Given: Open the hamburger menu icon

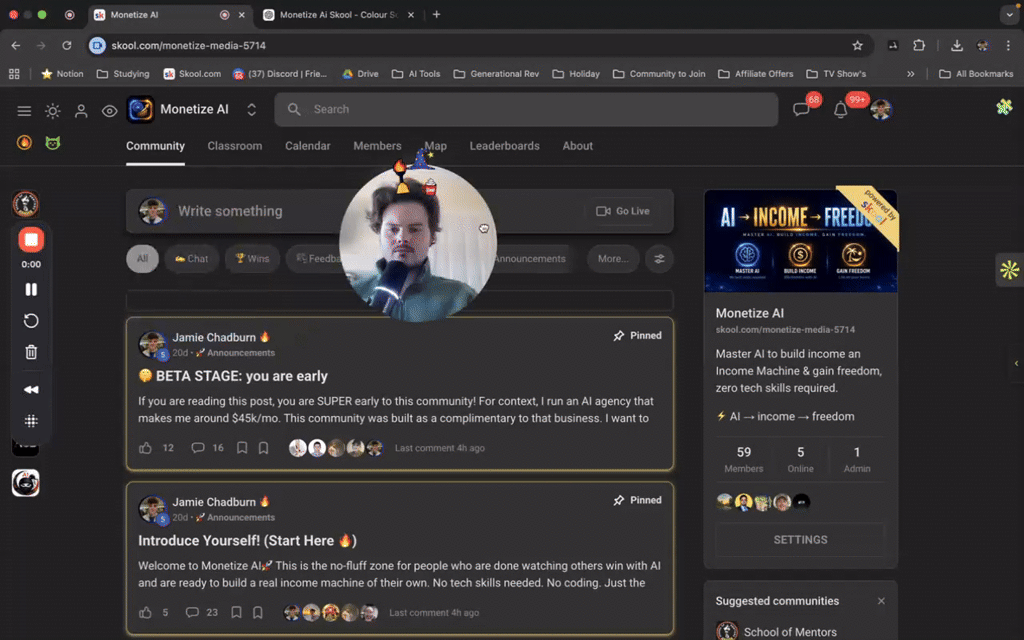Looking at the screenshot, I should (x=24, y=111).
